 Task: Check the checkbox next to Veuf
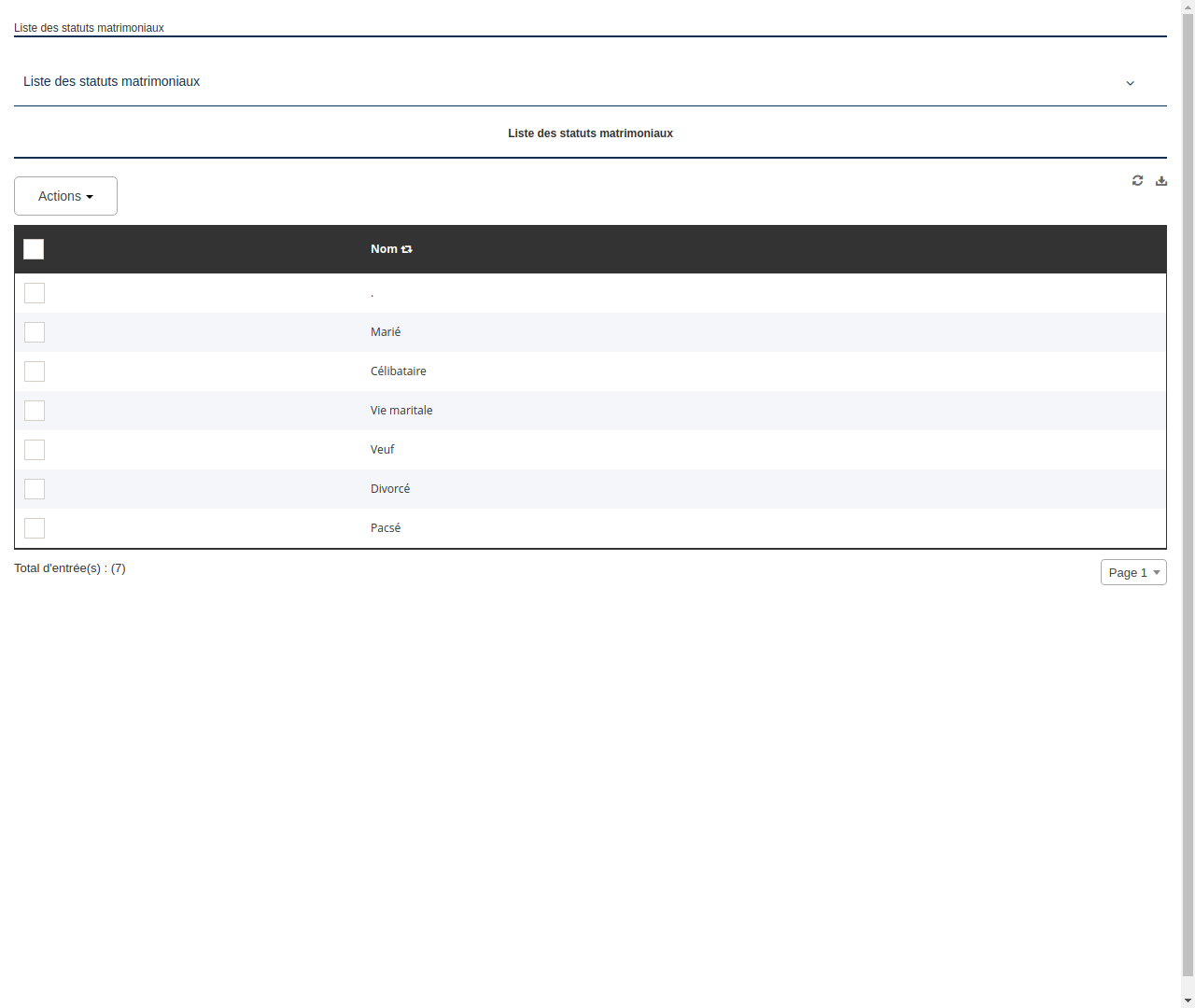(x=35, y=449)
